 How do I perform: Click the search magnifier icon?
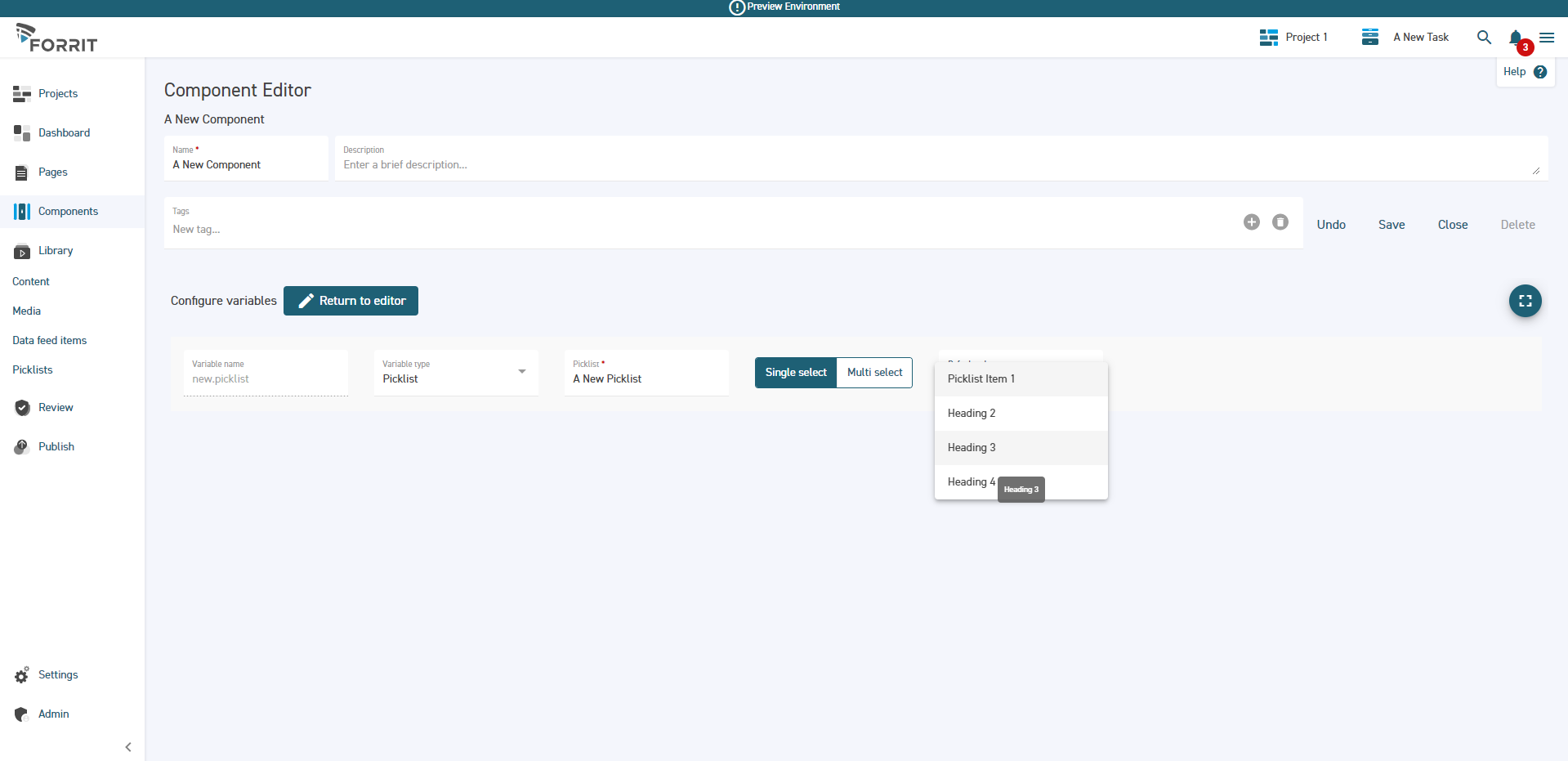1484,38
